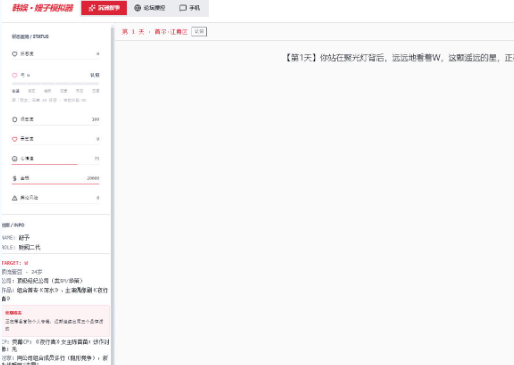Click the 'TARGET: W' label

pos(15,263)
